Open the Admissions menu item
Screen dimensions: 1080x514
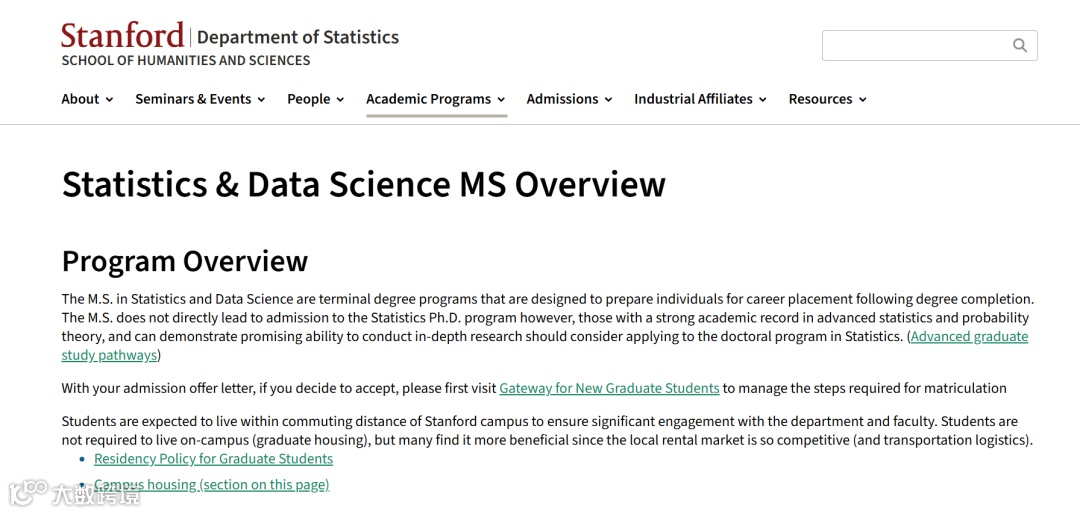pos(562,99)
